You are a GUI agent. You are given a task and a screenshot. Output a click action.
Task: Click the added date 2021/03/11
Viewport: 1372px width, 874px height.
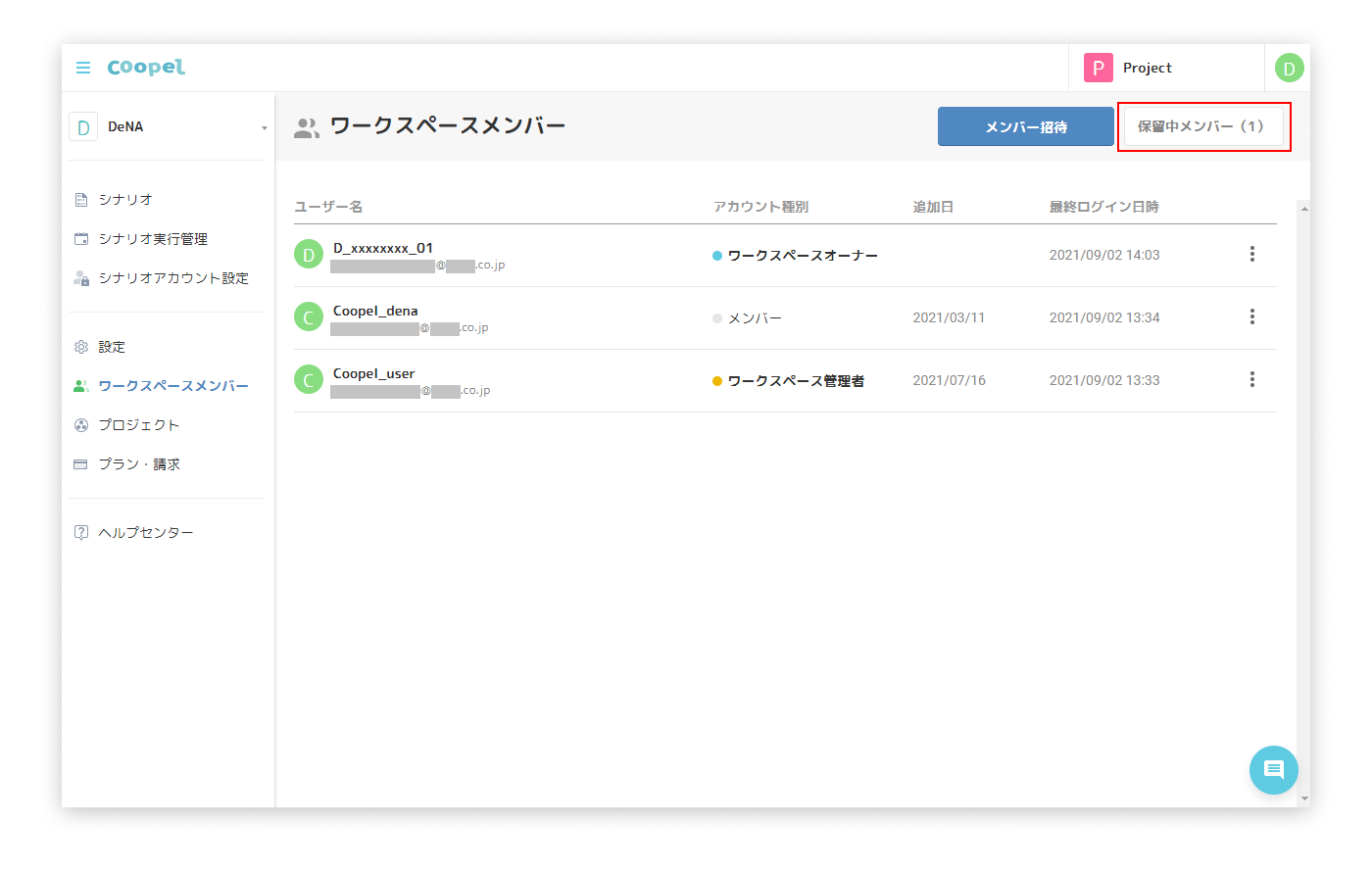click(x=949, y=317)
